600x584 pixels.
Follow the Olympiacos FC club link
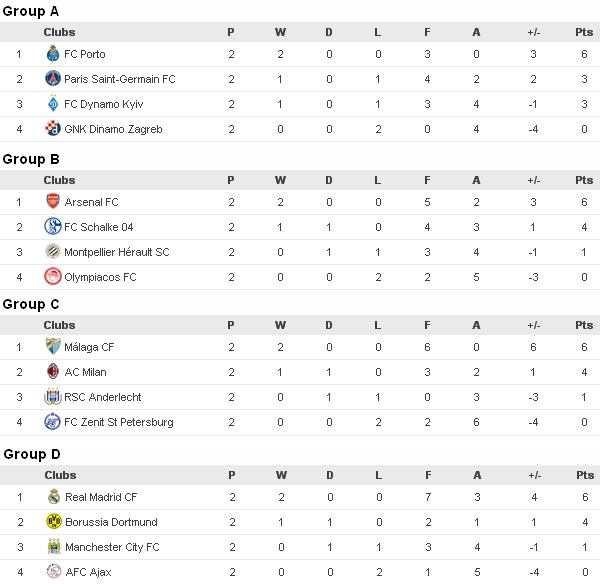[x=100, y=277]
